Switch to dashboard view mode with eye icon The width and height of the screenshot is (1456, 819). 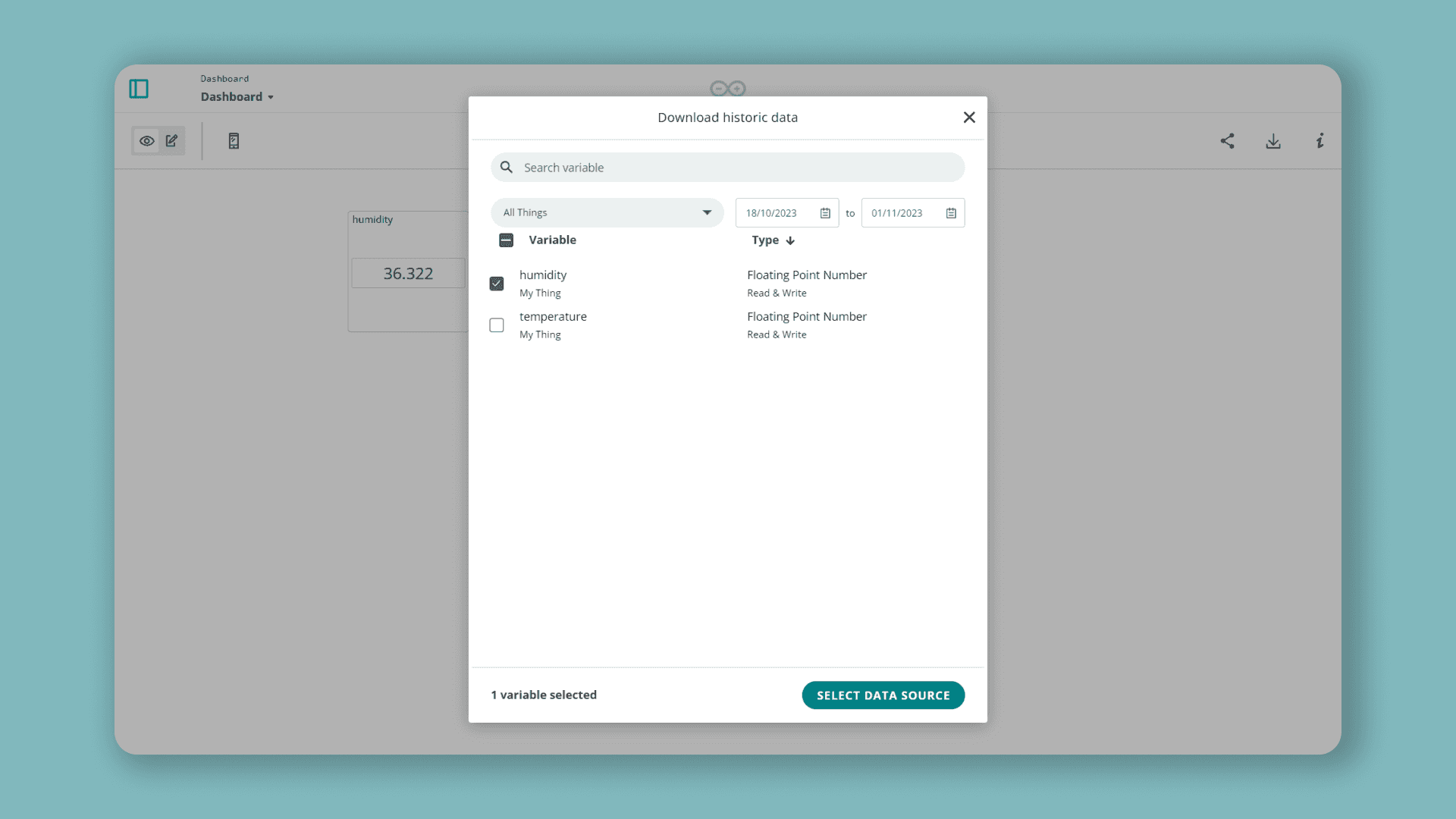tap(146, 141)
